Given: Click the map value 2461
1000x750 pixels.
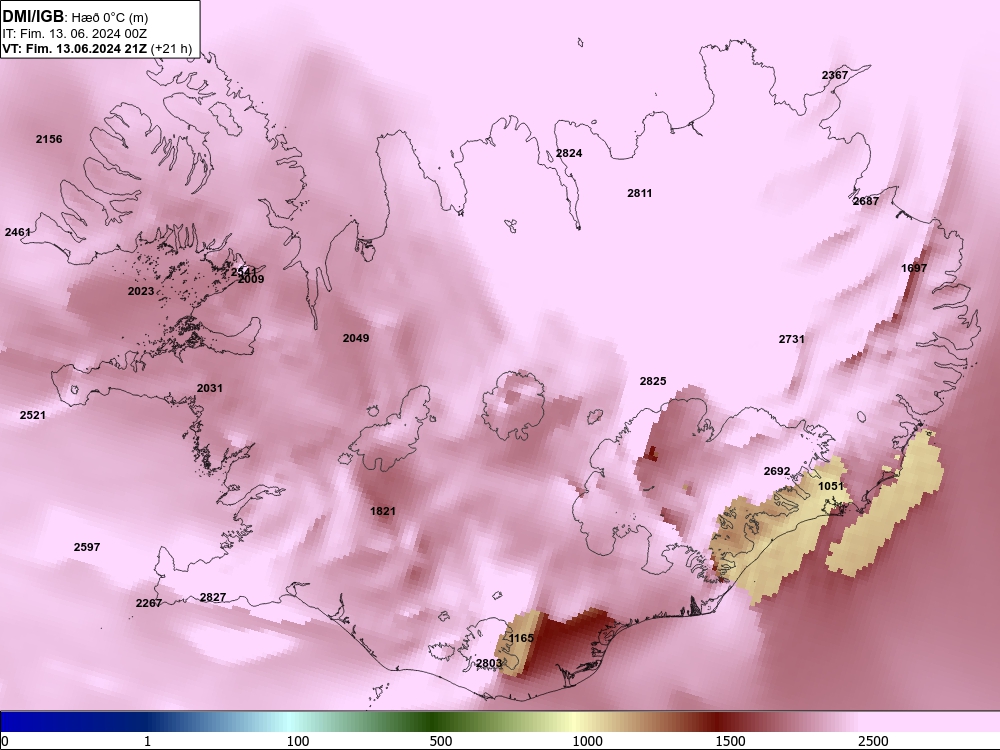Looking at the screenshot, I should [x=18, y=232].
